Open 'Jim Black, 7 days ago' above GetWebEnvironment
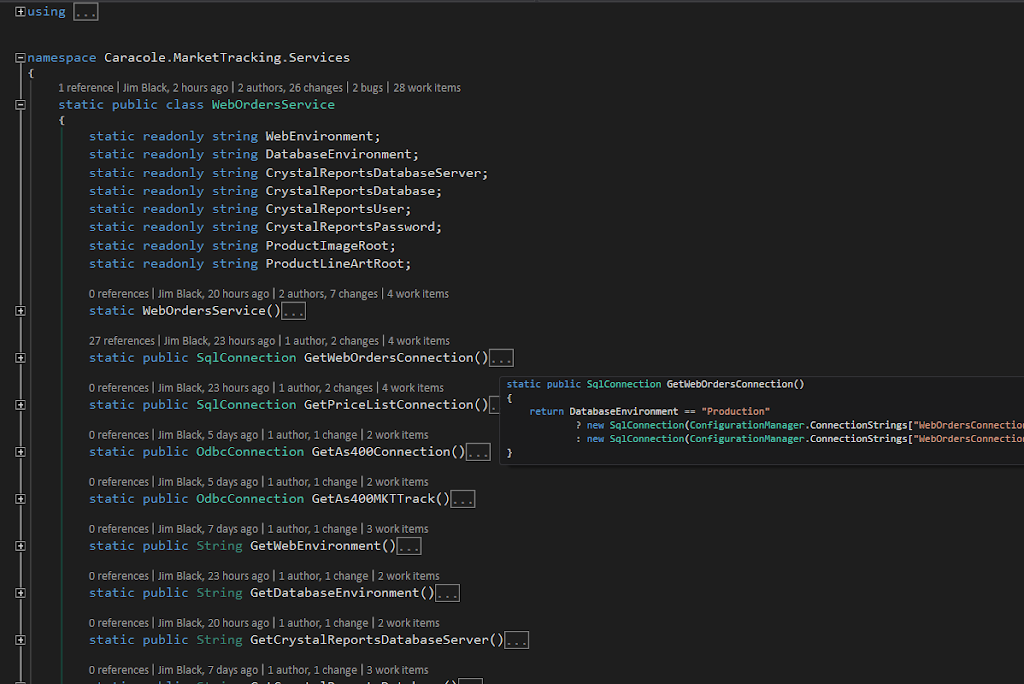1024x684 pixels. pos(208,529)
